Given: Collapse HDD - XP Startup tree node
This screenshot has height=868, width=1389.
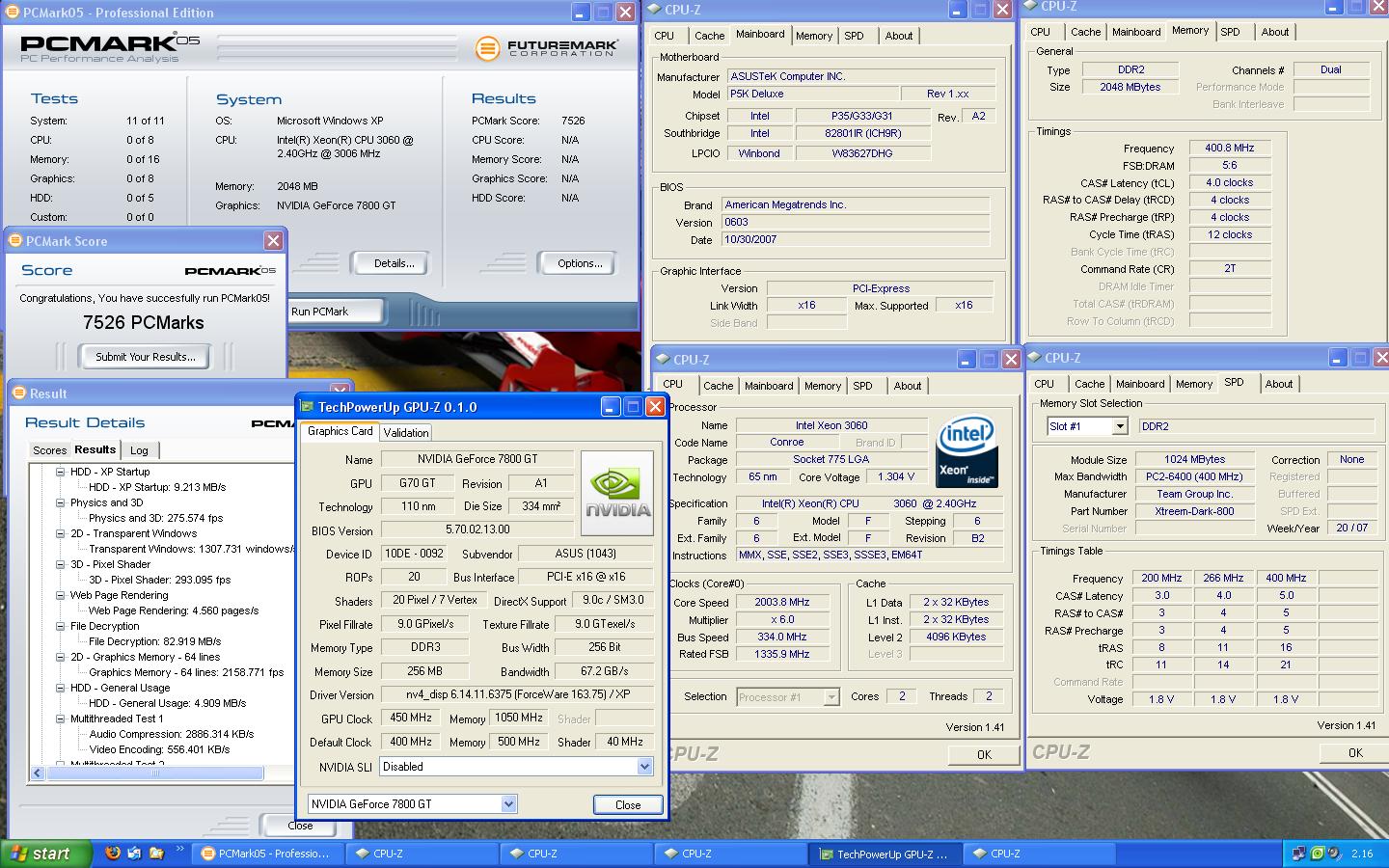Looking at the screenshot, I should (60, 472).
